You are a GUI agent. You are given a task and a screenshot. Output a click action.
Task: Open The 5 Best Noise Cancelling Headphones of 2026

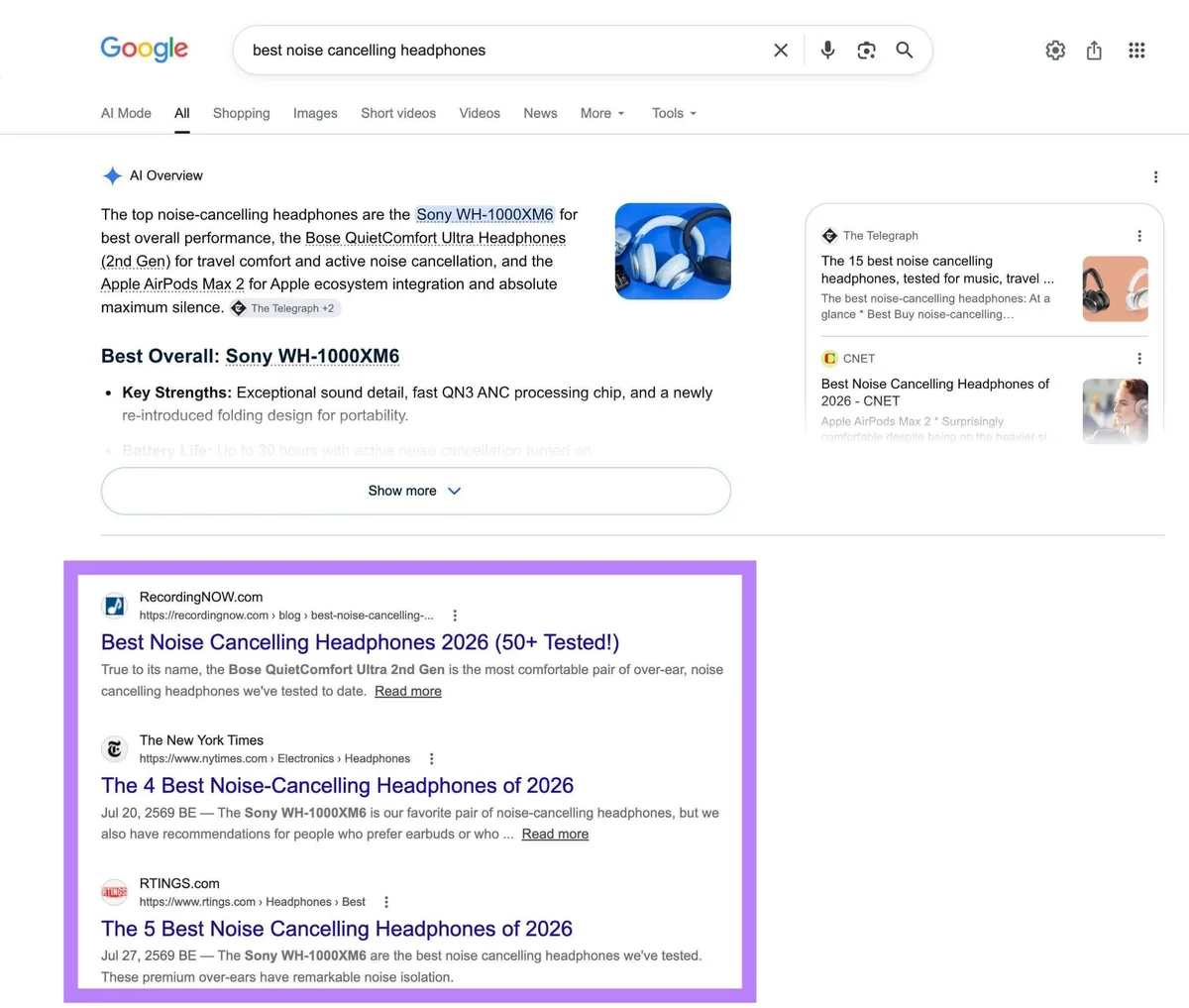[337, 929]
